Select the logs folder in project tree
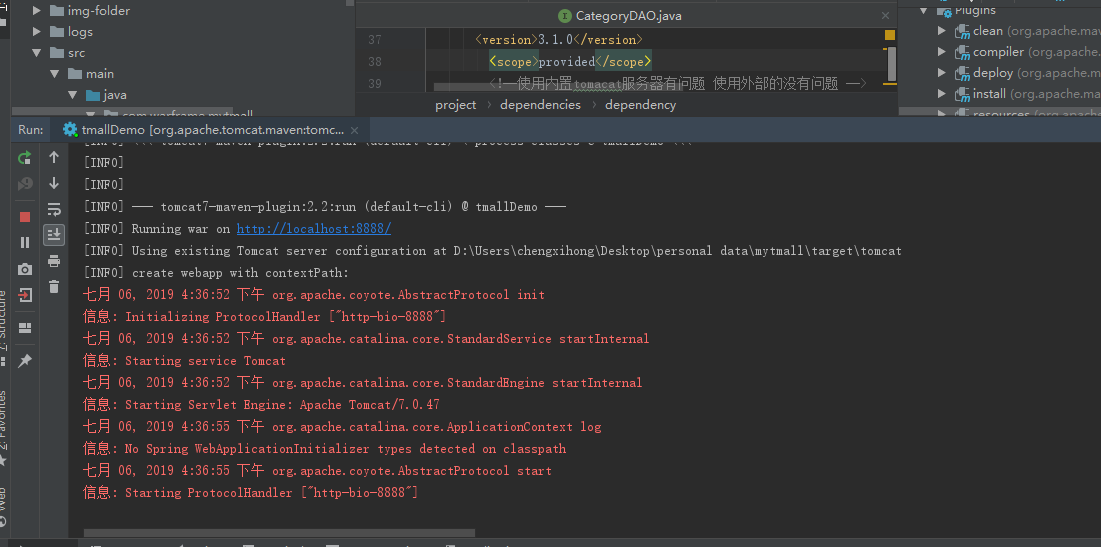 [80, 32]
